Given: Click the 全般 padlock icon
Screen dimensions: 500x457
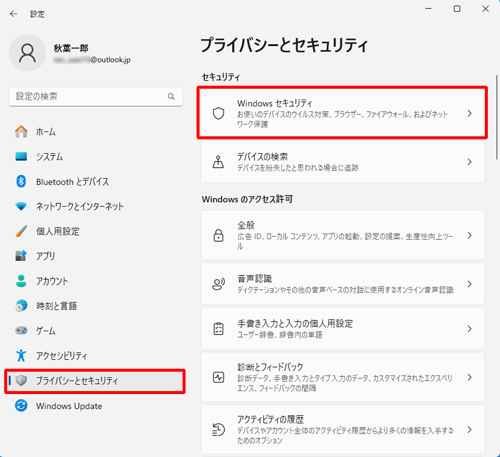Looking at the screenshot, I should [218, 235].
